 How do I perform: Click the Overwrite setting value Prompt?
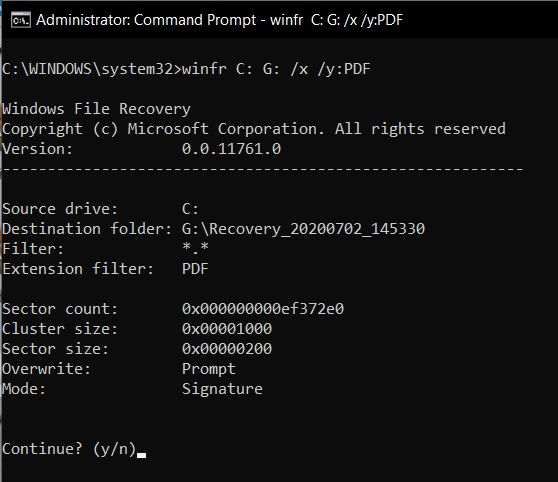click(x=209, y=369)
